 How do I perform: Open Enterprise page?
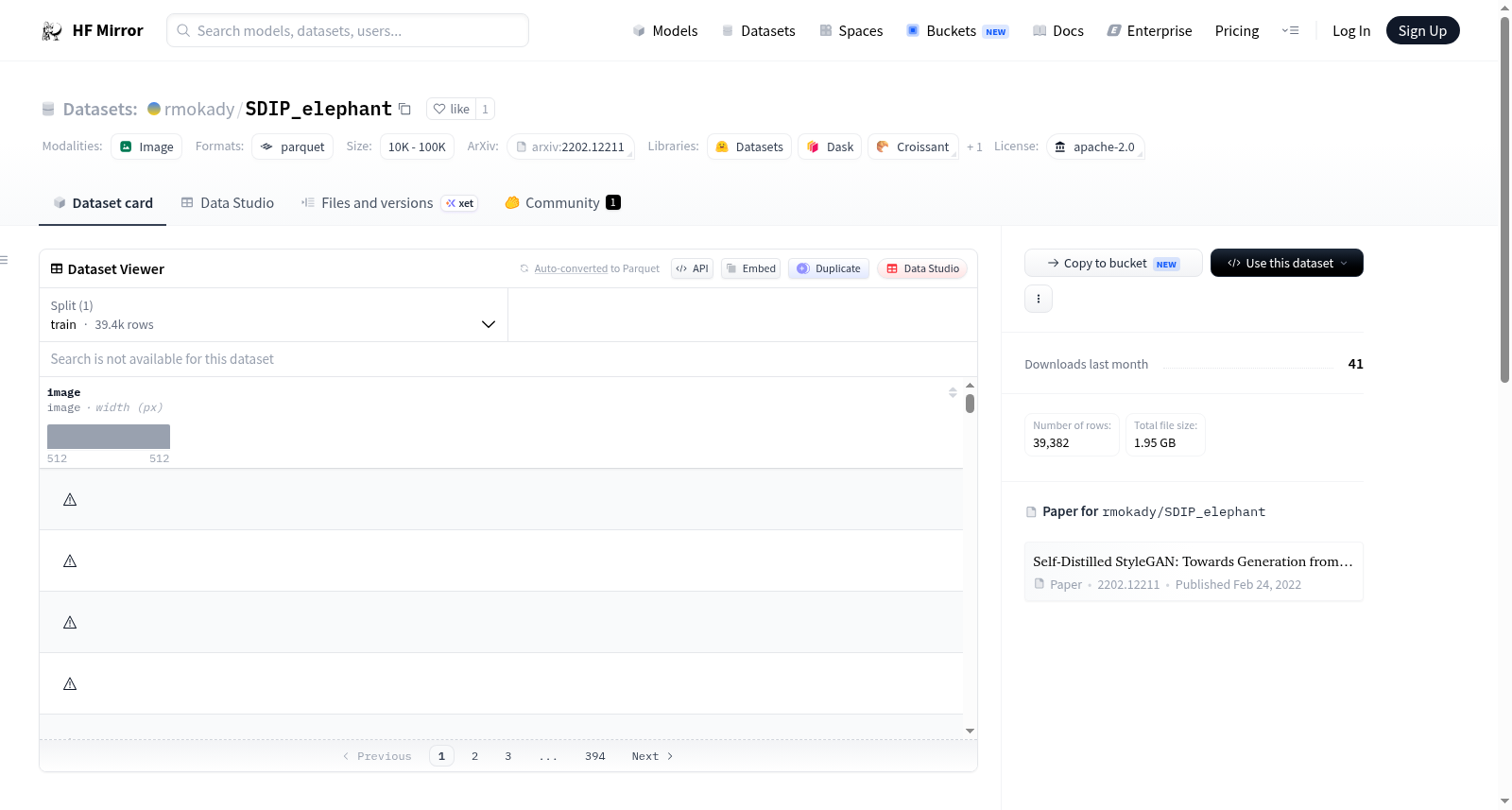[1149, 31]
